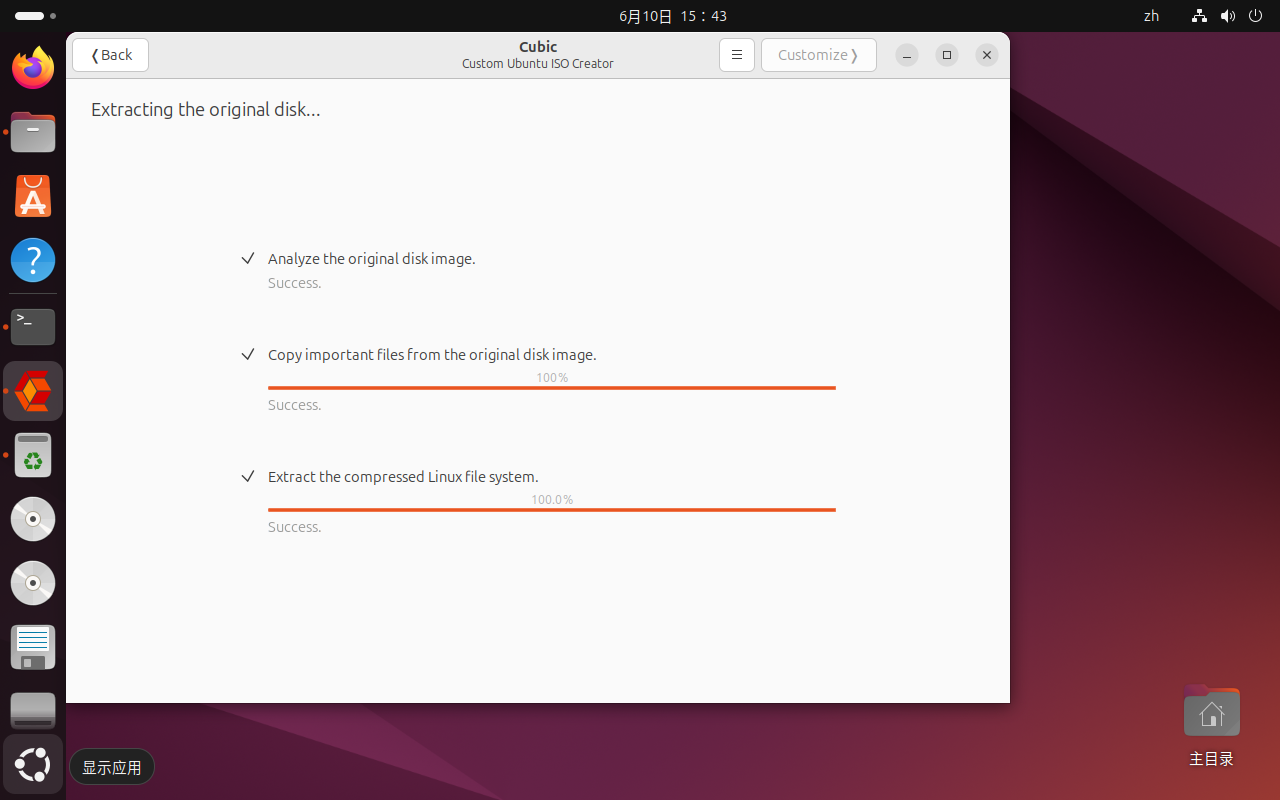This screenshot has width=1280, height=800.
Task: Click the checkmark beside Copy important files
Action: coord(248,354)
